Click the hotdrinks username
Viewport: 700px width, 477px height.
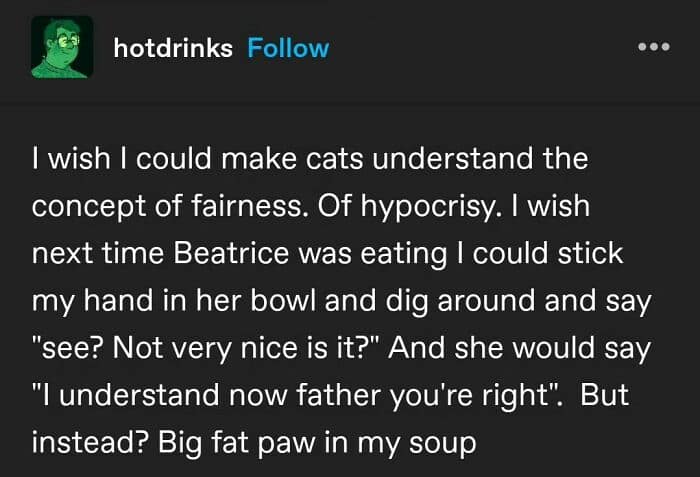pyautogui.click(x=173, y=48)
